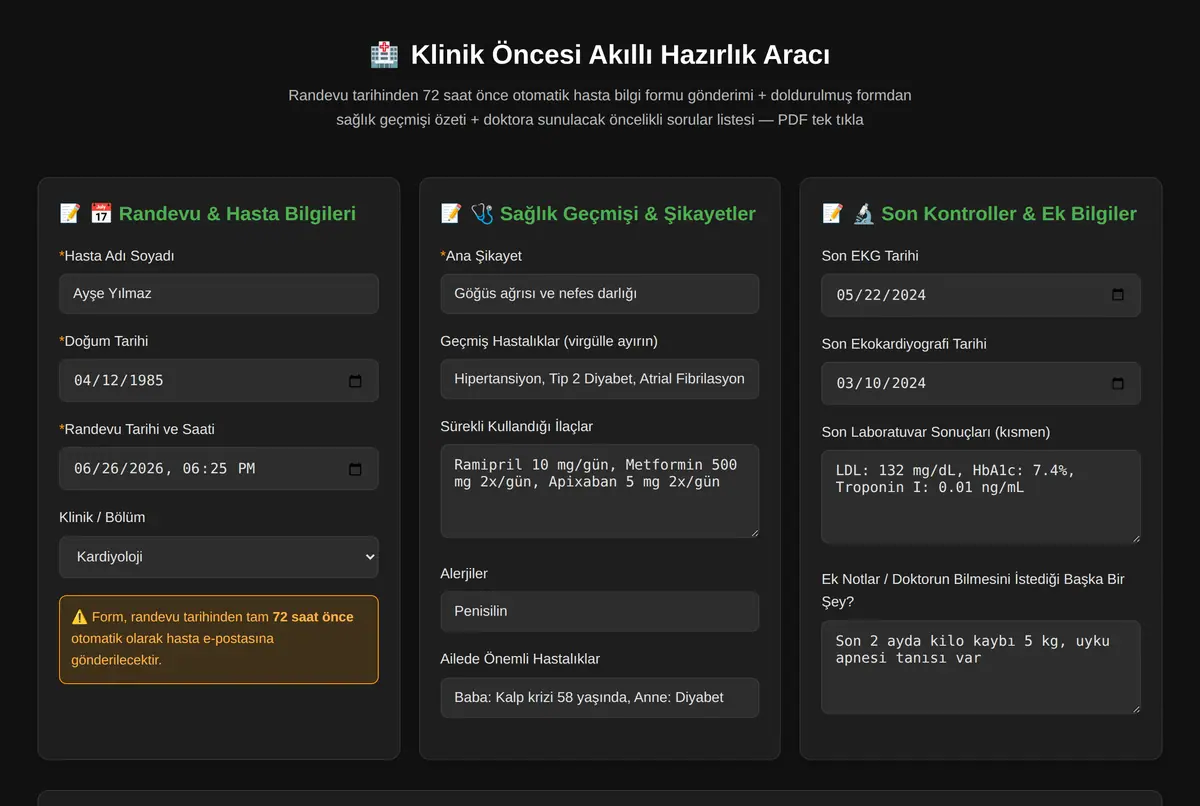Viewport: 1200px width, 806px height.
Task: Open calendar picker in Doğum Tarihi field
Action: click(x=355, y=381)
